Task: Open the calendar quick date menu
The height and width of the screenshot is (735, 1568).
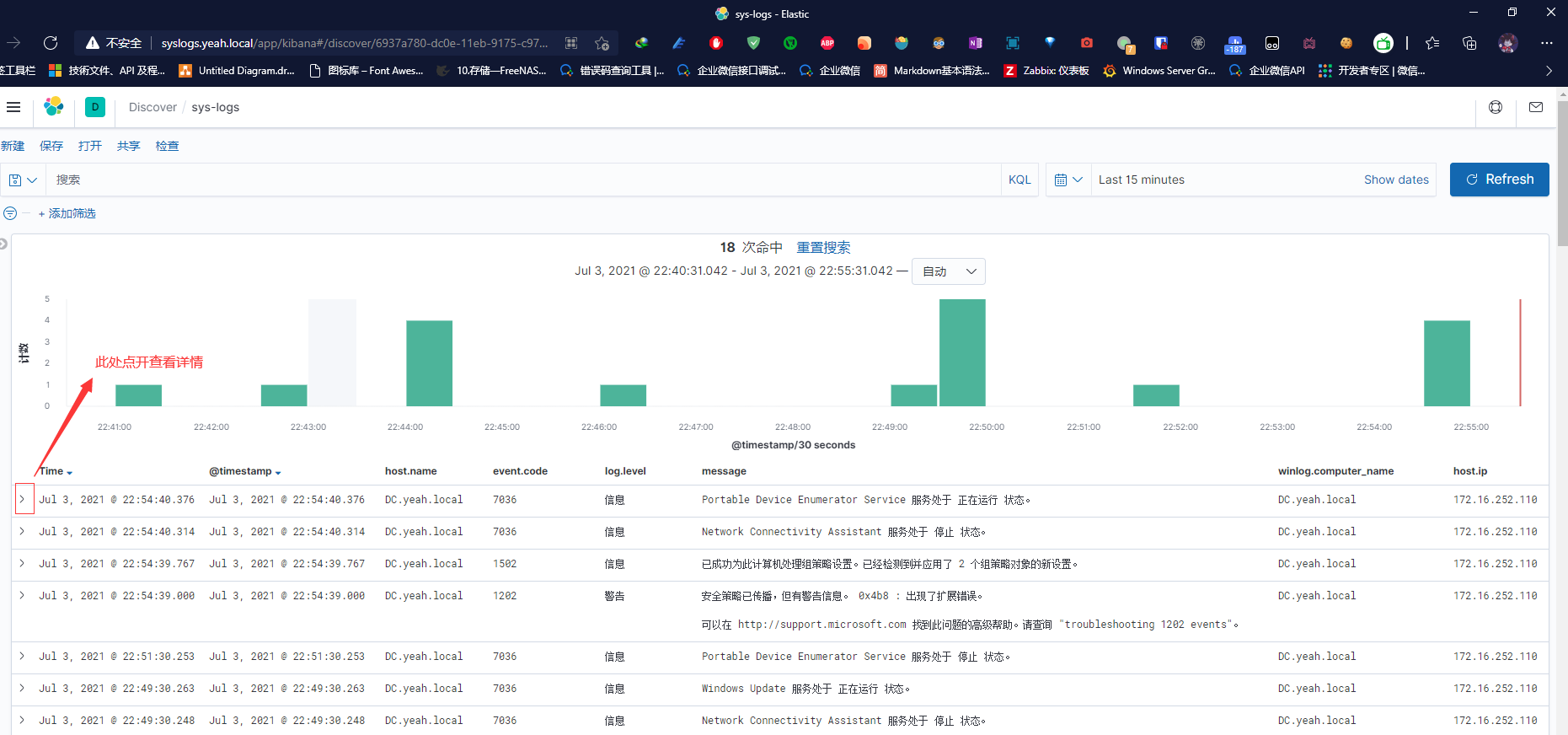Action: click(1068, 180)
